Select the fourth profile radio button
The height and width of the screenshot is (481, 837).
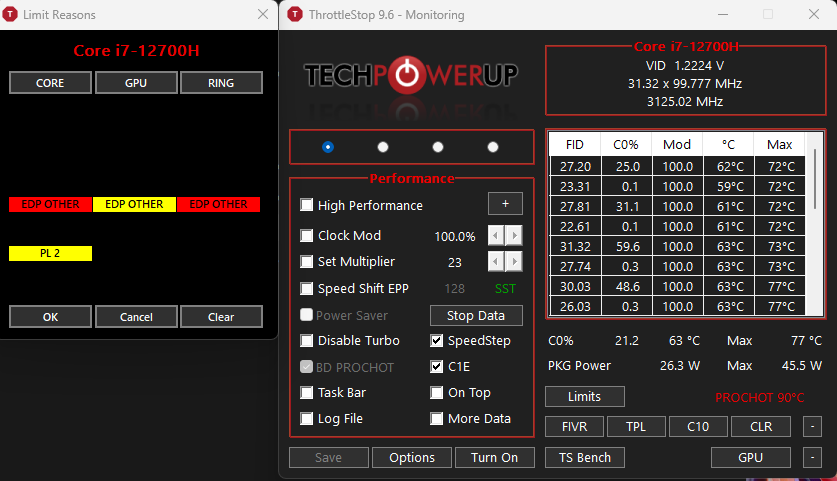coord(493,147)
